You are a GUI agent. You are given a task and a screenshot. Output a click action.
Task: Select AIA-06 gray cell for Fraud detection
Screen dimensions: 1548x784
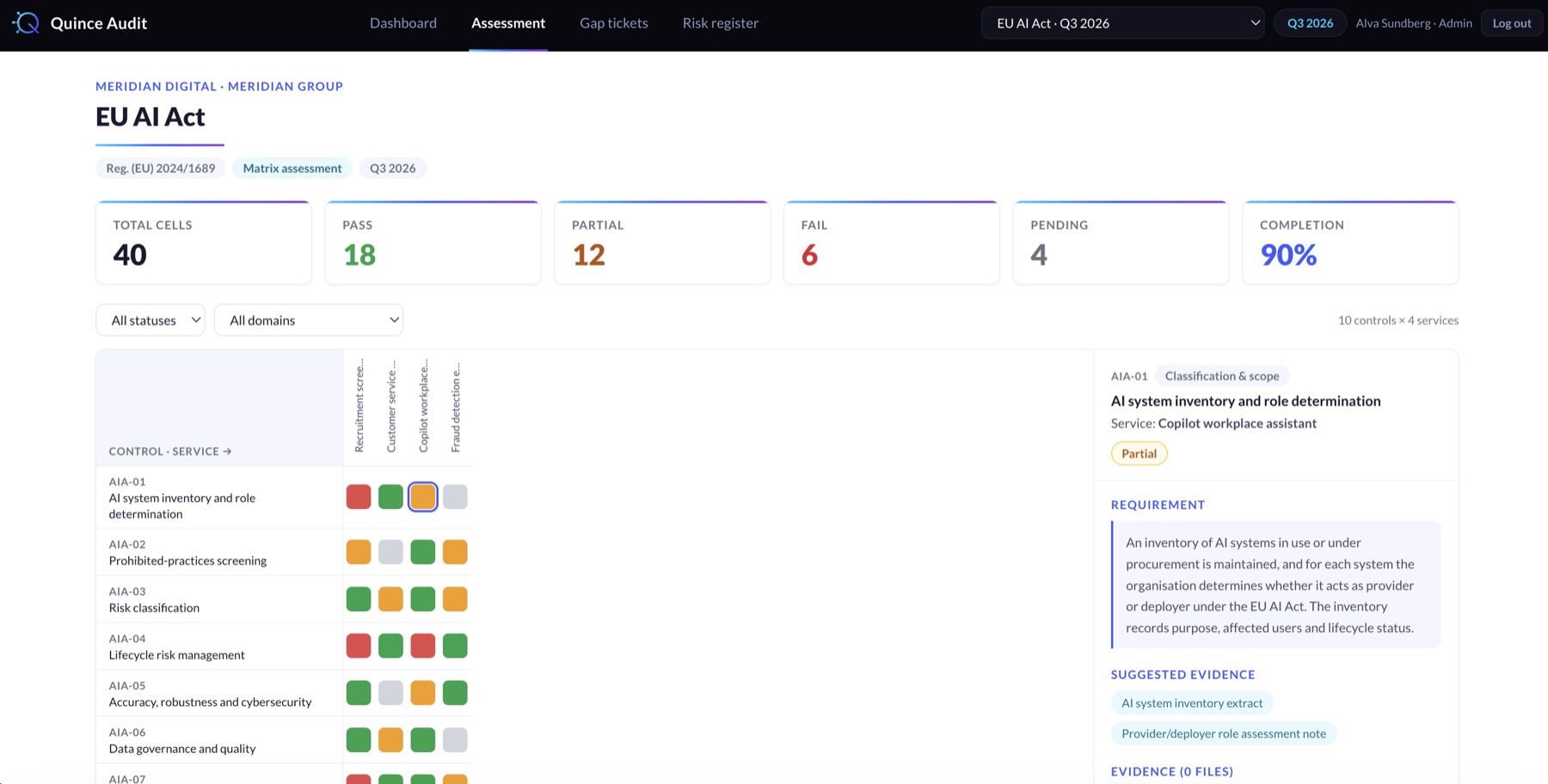(455, 740)
